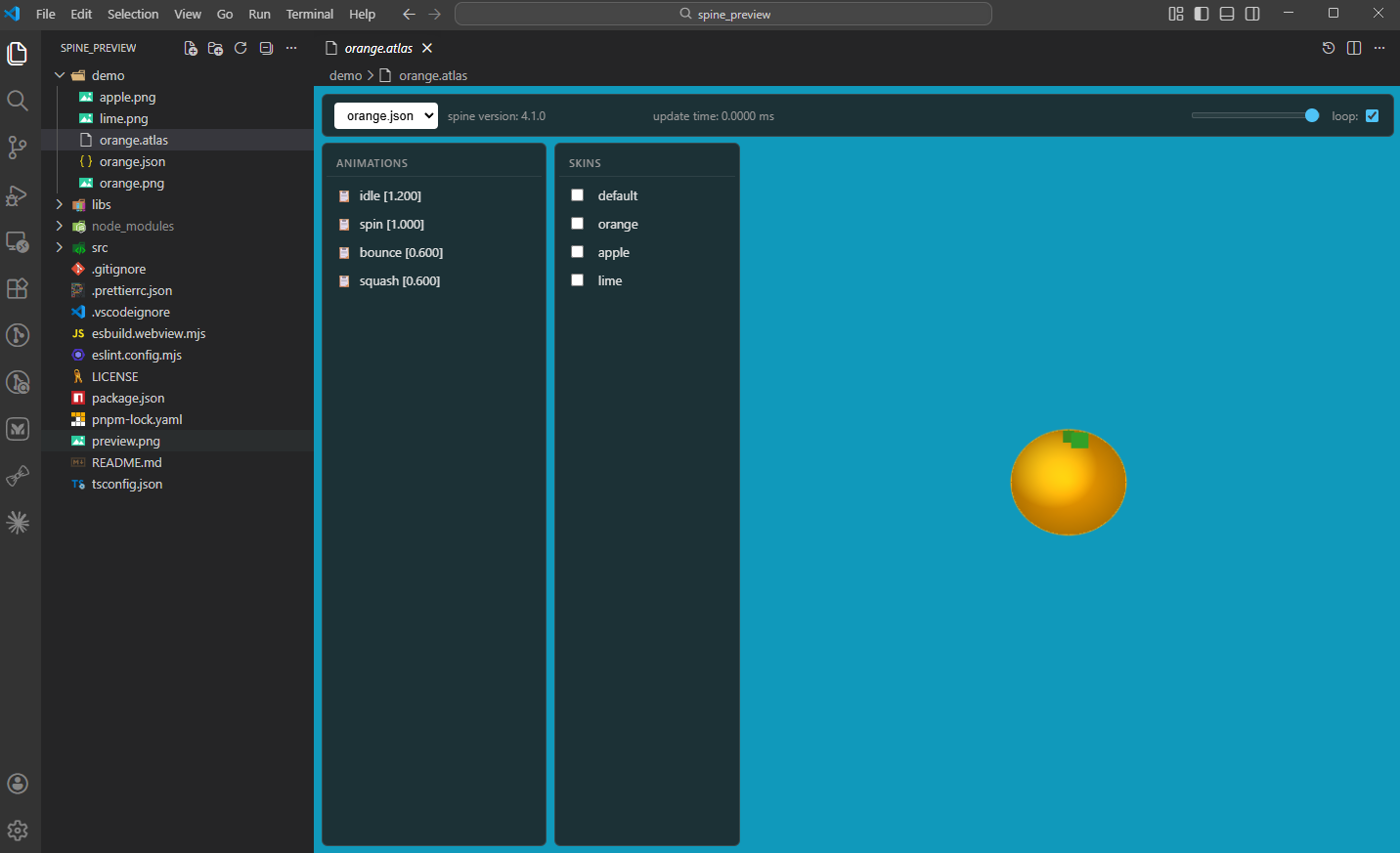Toggle the primary side bar

[x=1202, y=14]
